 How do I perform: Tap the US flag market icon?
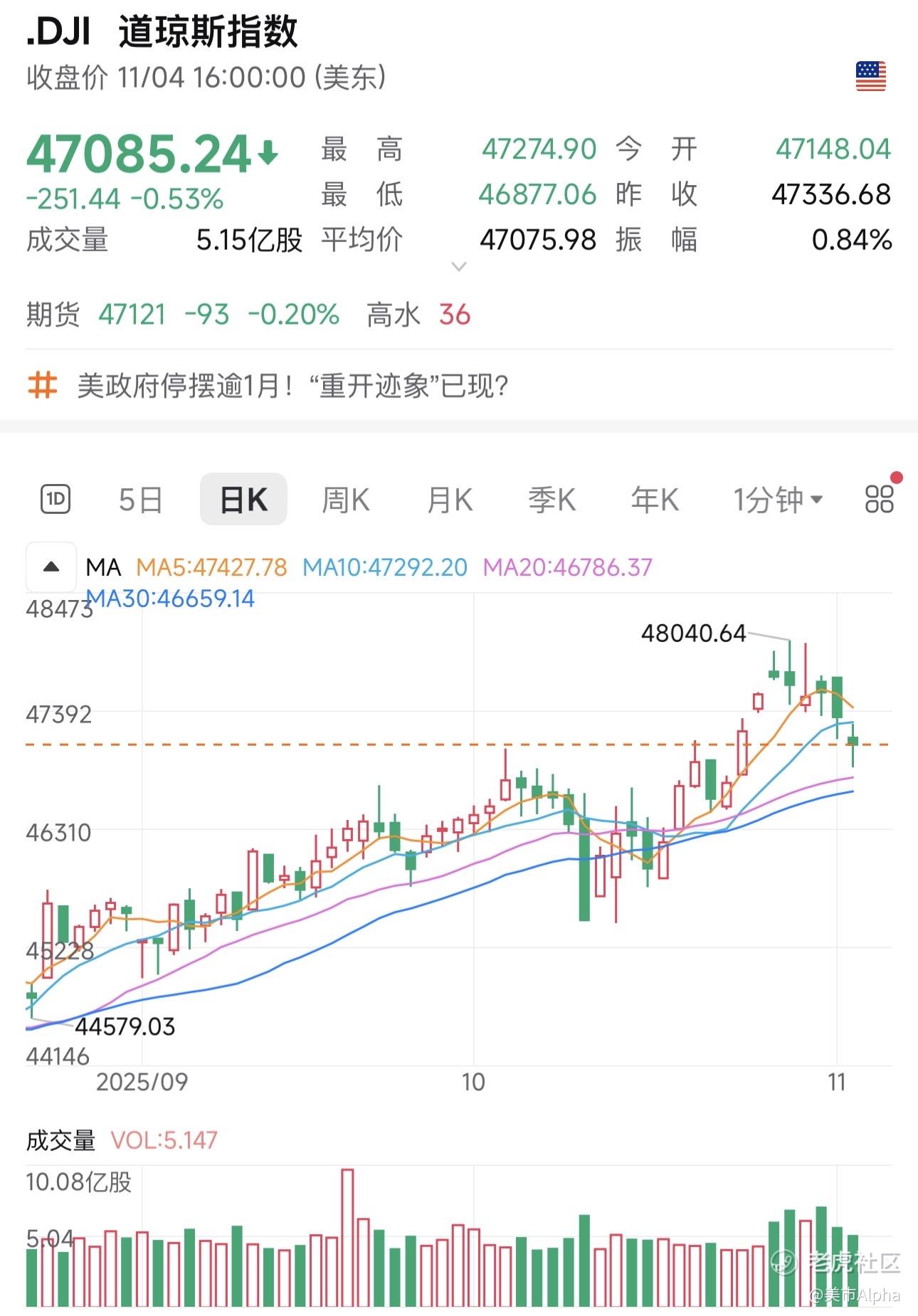(870, 76)
